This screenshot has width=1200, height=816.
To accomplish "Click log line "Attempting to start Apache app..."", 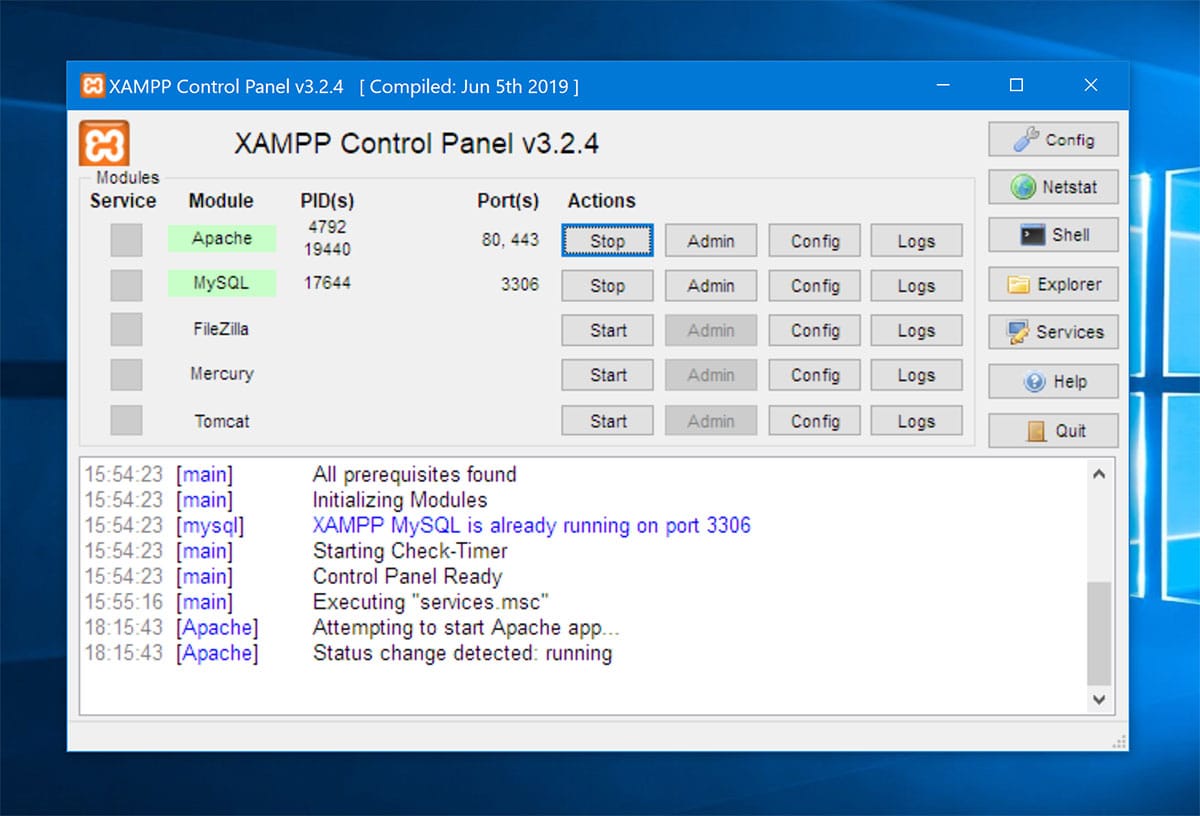I will [x=466, y=628].
